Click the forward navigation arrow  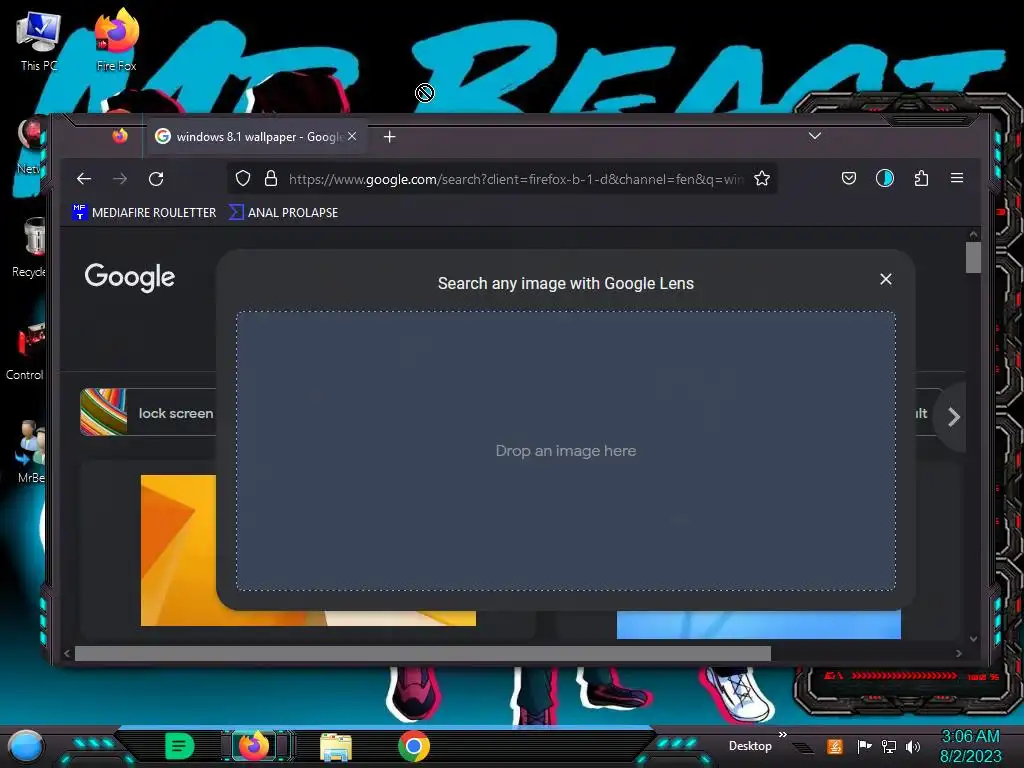pos(120,178)
